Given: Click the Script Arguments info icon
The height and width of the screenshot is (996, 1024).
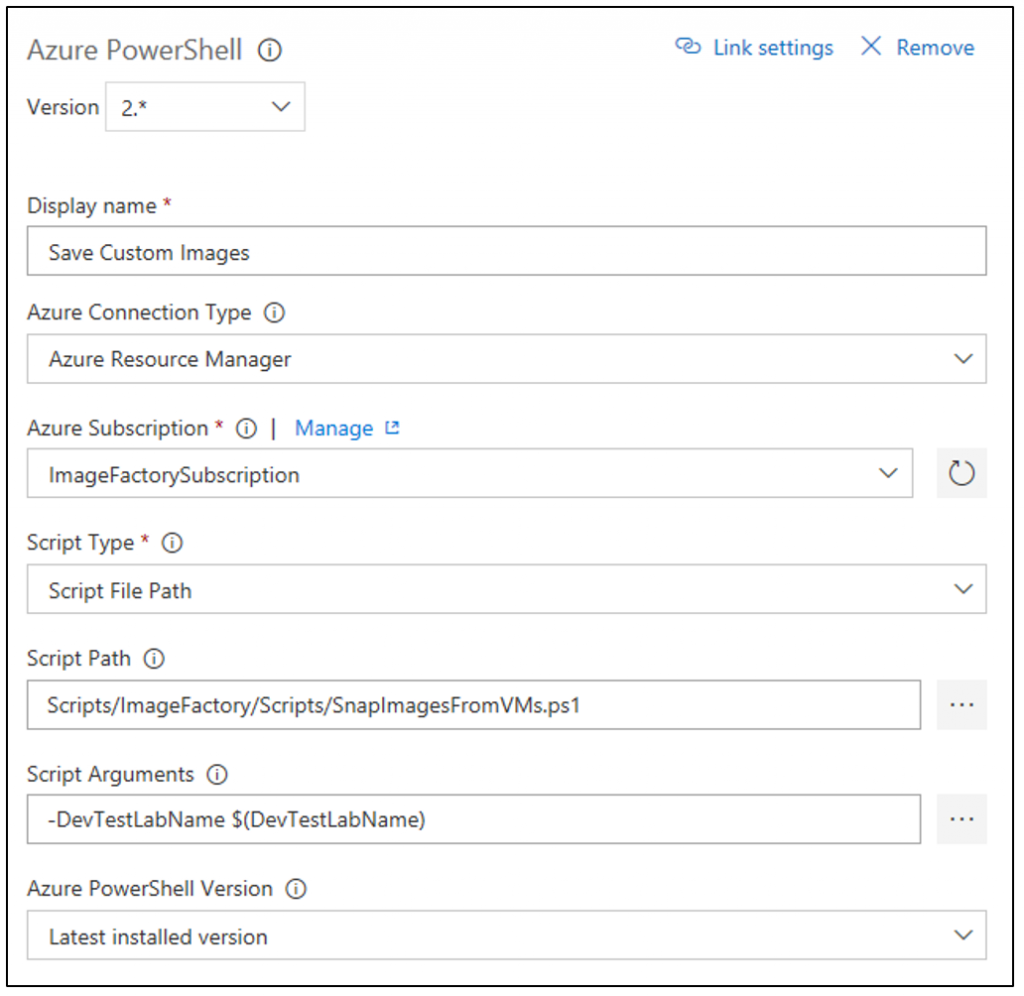Looking at the screenshot, I should point(217,775).
